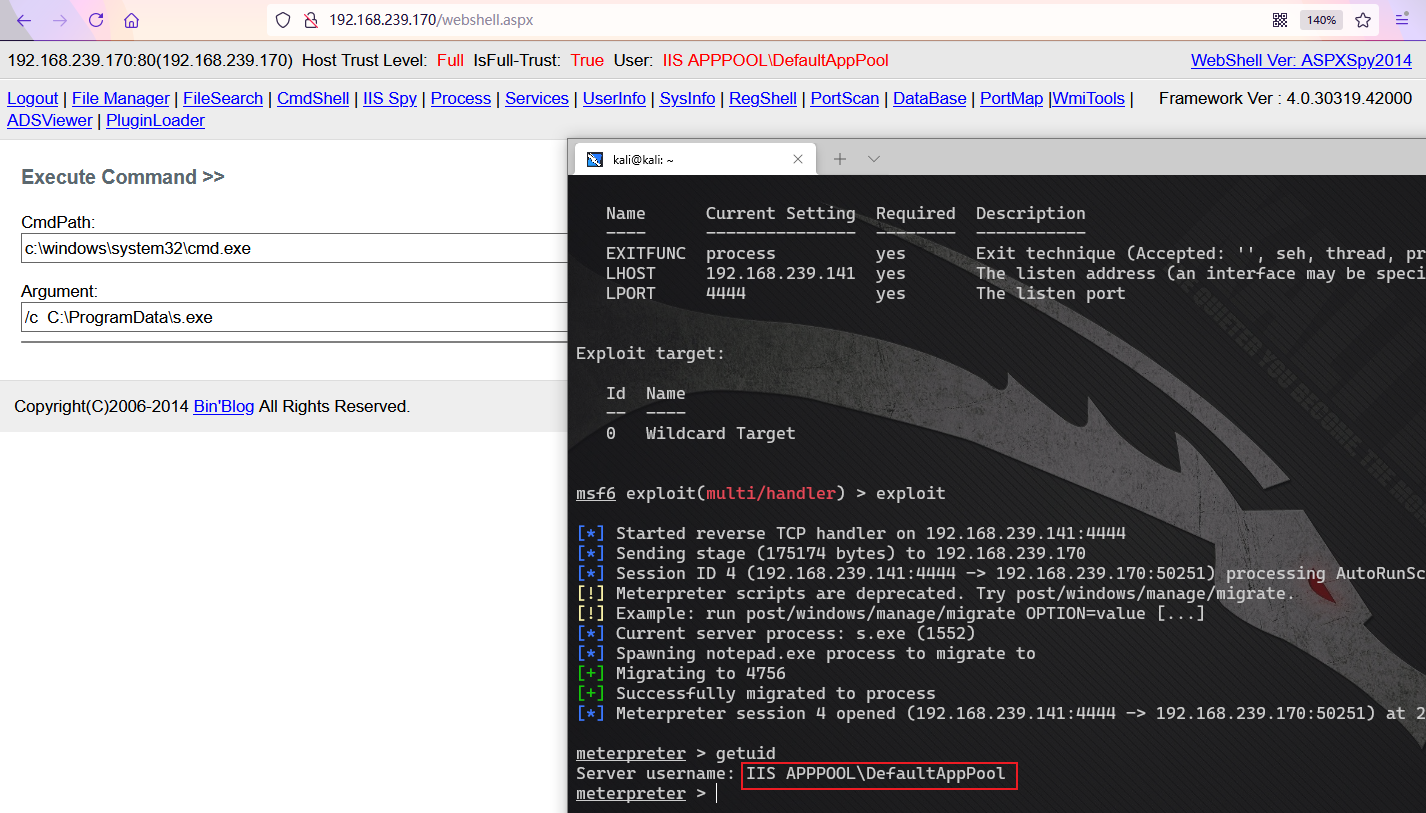Click 'Sending stage (175174 bytes)' line

coord(831,553)
